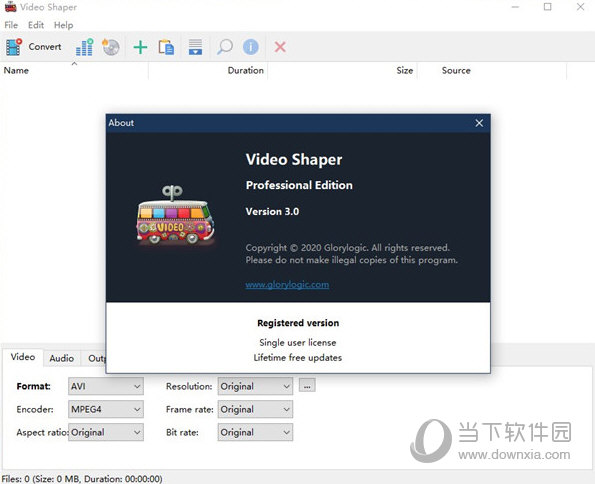Open the File menu
Screen dimensions: 595x484
pos(11,25)
